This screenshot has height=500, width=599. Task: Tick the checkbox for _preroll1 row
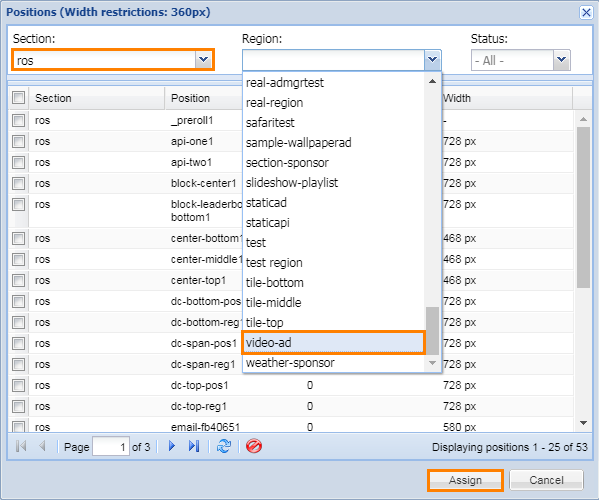point(18,121)
